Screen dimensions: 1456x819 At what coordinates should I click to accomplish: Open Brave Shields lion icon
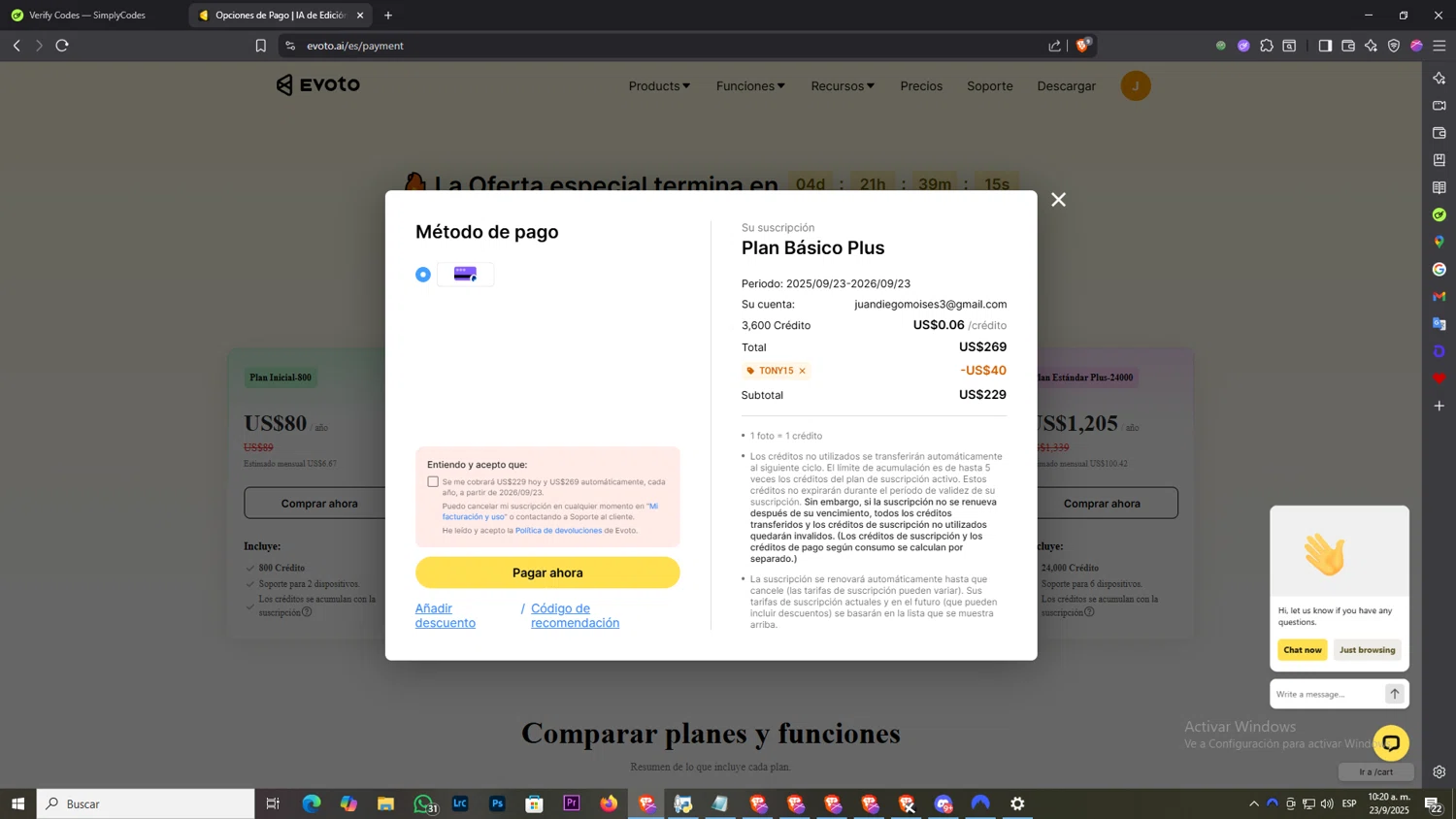click(x=1083, y=46)
